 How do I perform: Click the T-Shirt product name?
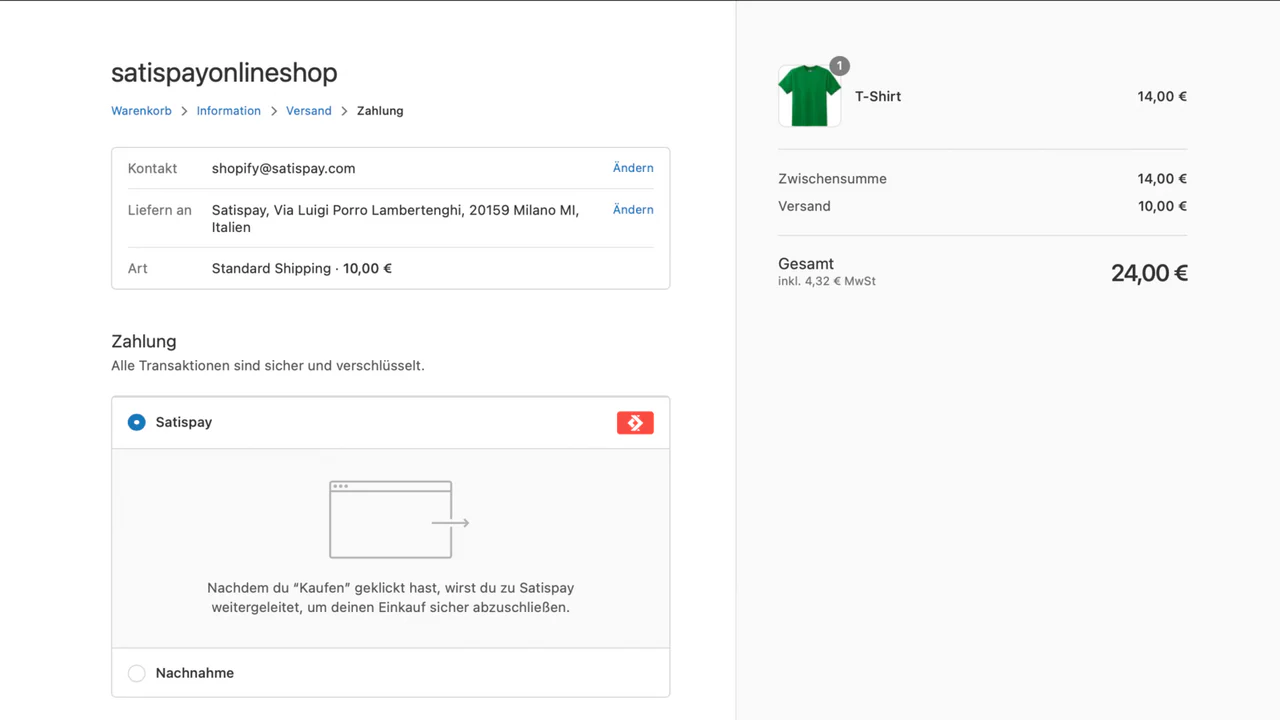coord(878,97)
